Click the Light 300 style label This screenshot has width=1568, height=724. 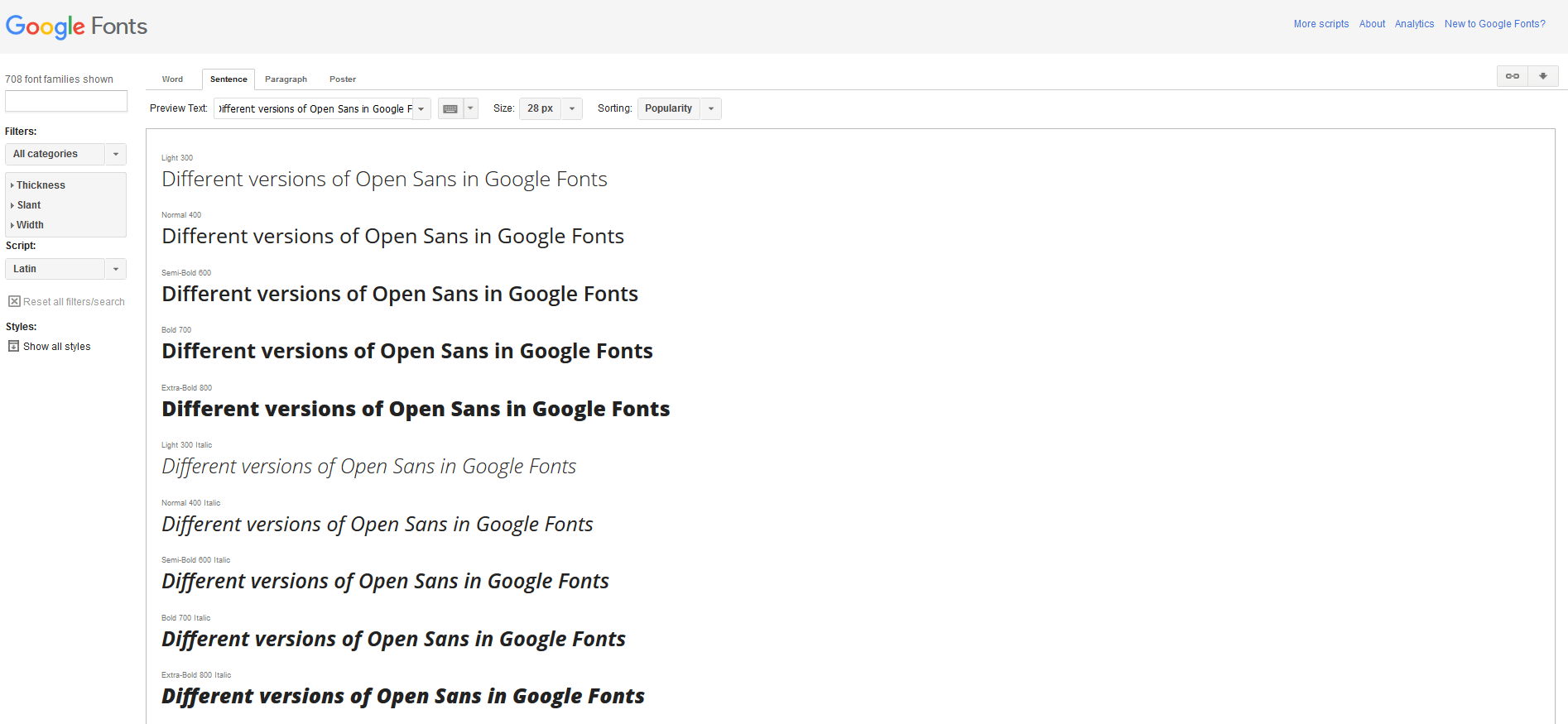pyautogui.click(x=177, y=158)
